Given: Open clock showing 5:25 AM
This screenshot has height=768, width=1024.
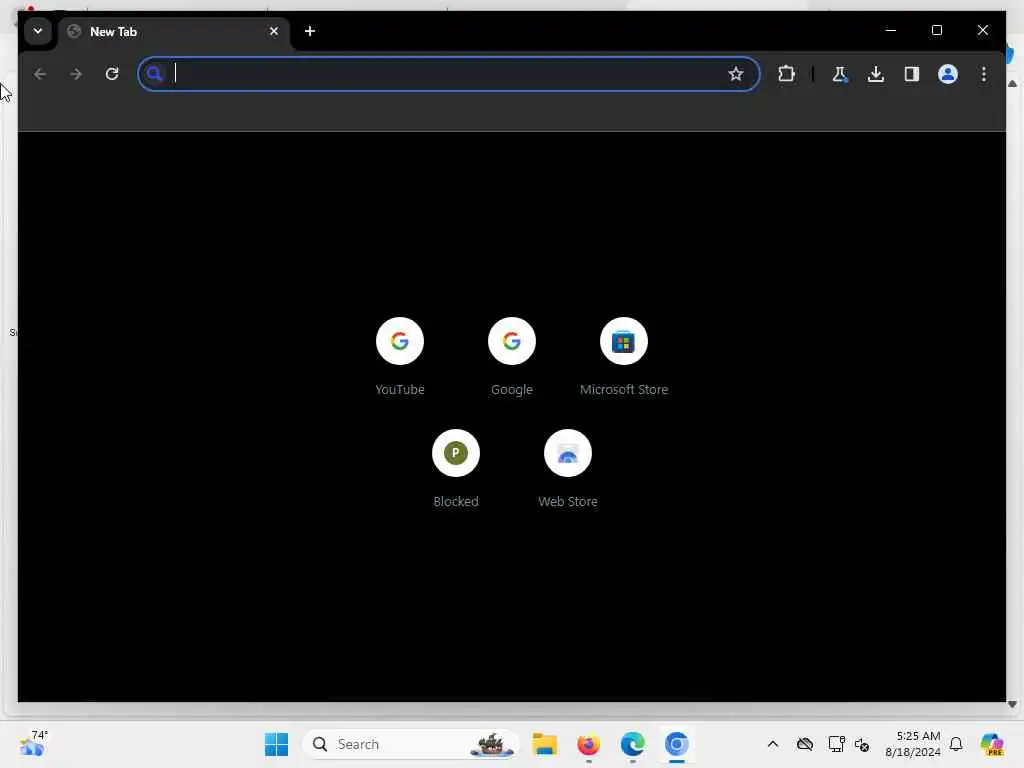Looking at the screenshot, I should (913, 744).
